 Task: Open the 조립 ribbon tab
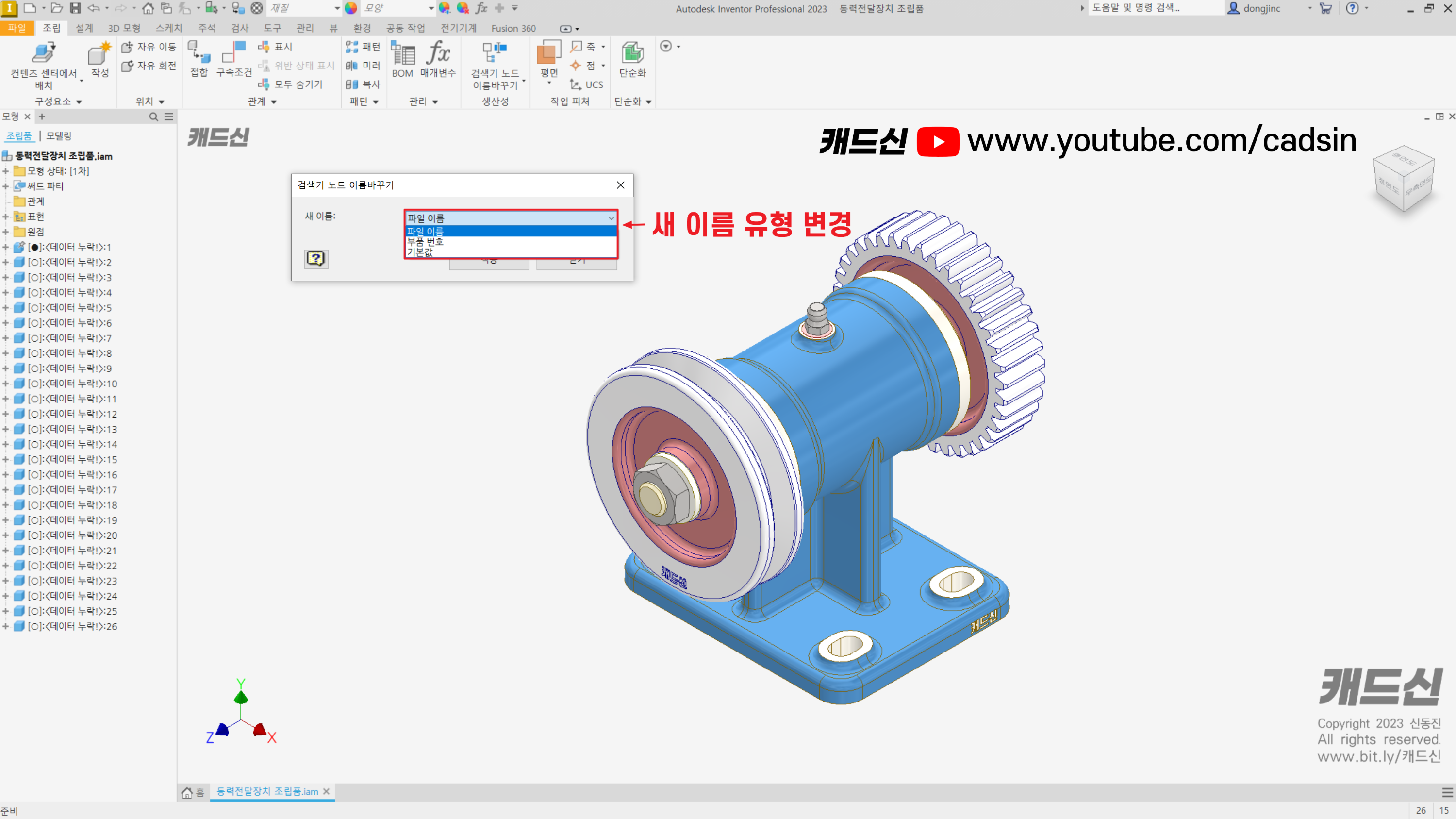click(x=51, y=28)
